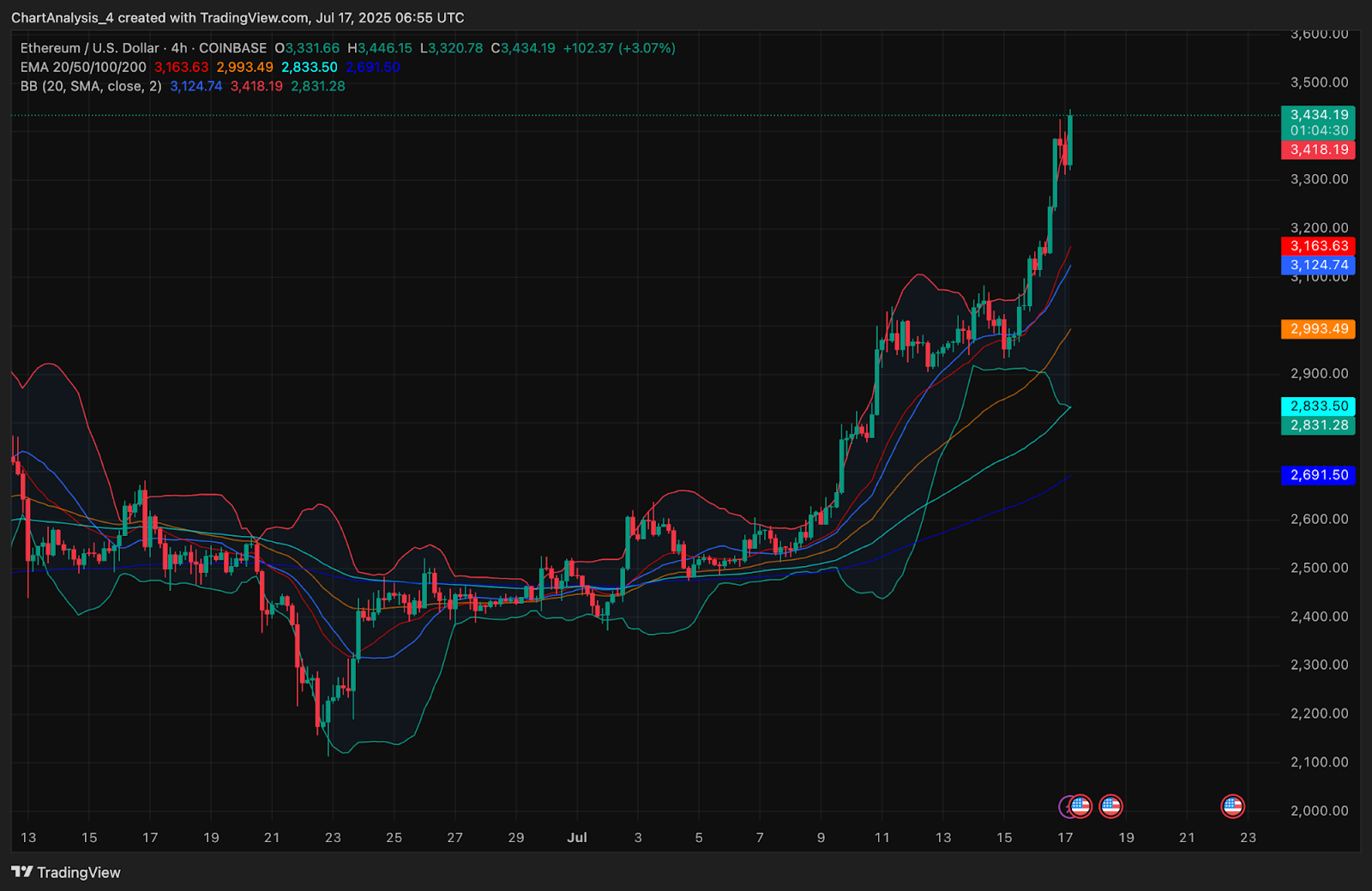
Task: Click the purple lightning event icon near date 17
Action: pos(1066,806)
